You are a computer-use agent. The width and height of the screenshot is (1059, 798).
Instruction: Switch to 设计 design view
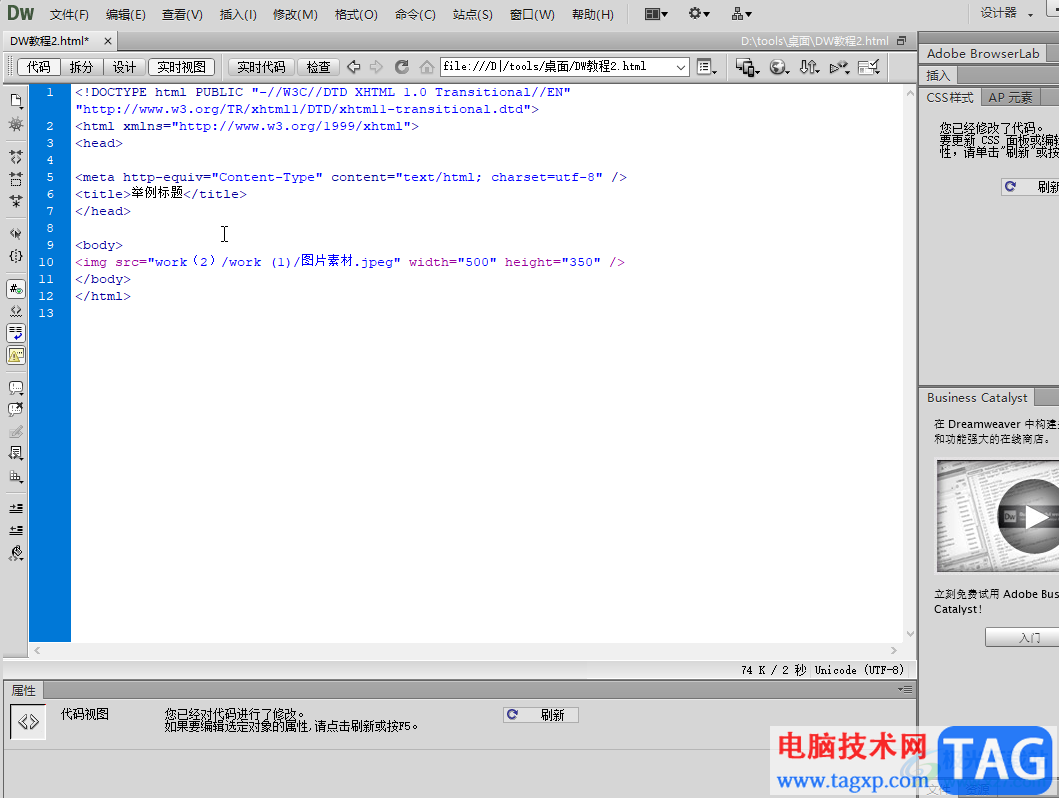click(x=124, y=67)
